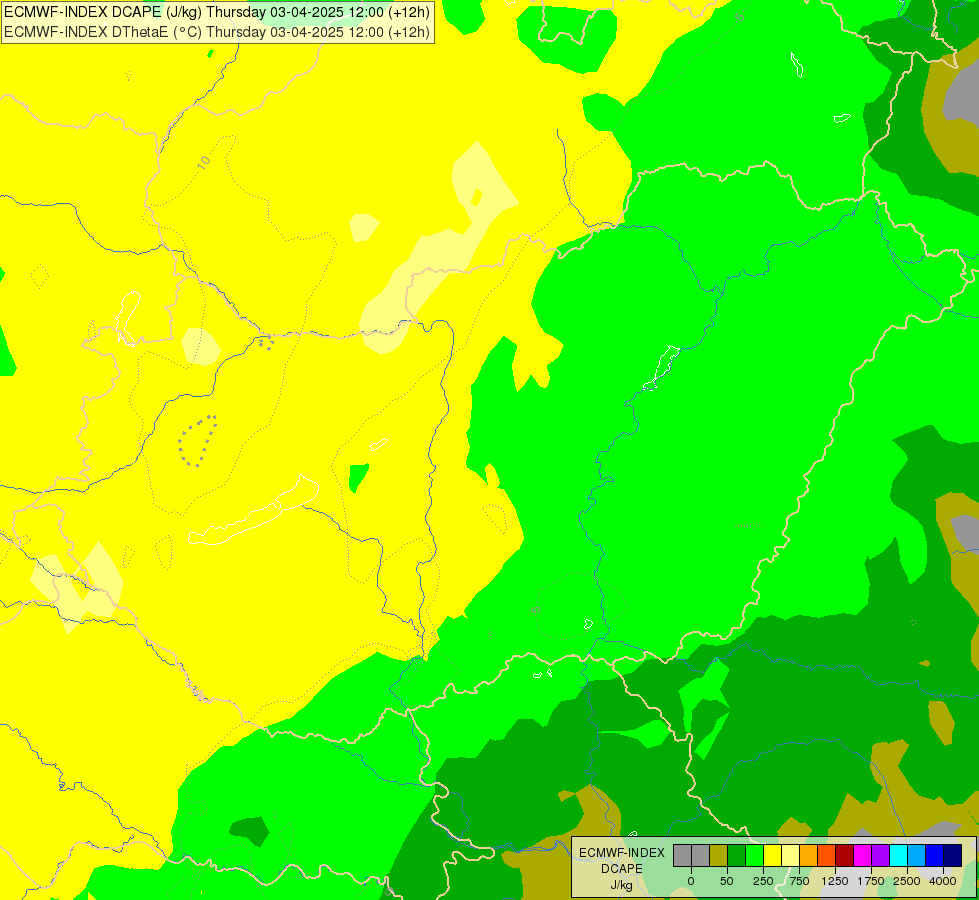Click the contour label 10 on the map

[204, 162]
